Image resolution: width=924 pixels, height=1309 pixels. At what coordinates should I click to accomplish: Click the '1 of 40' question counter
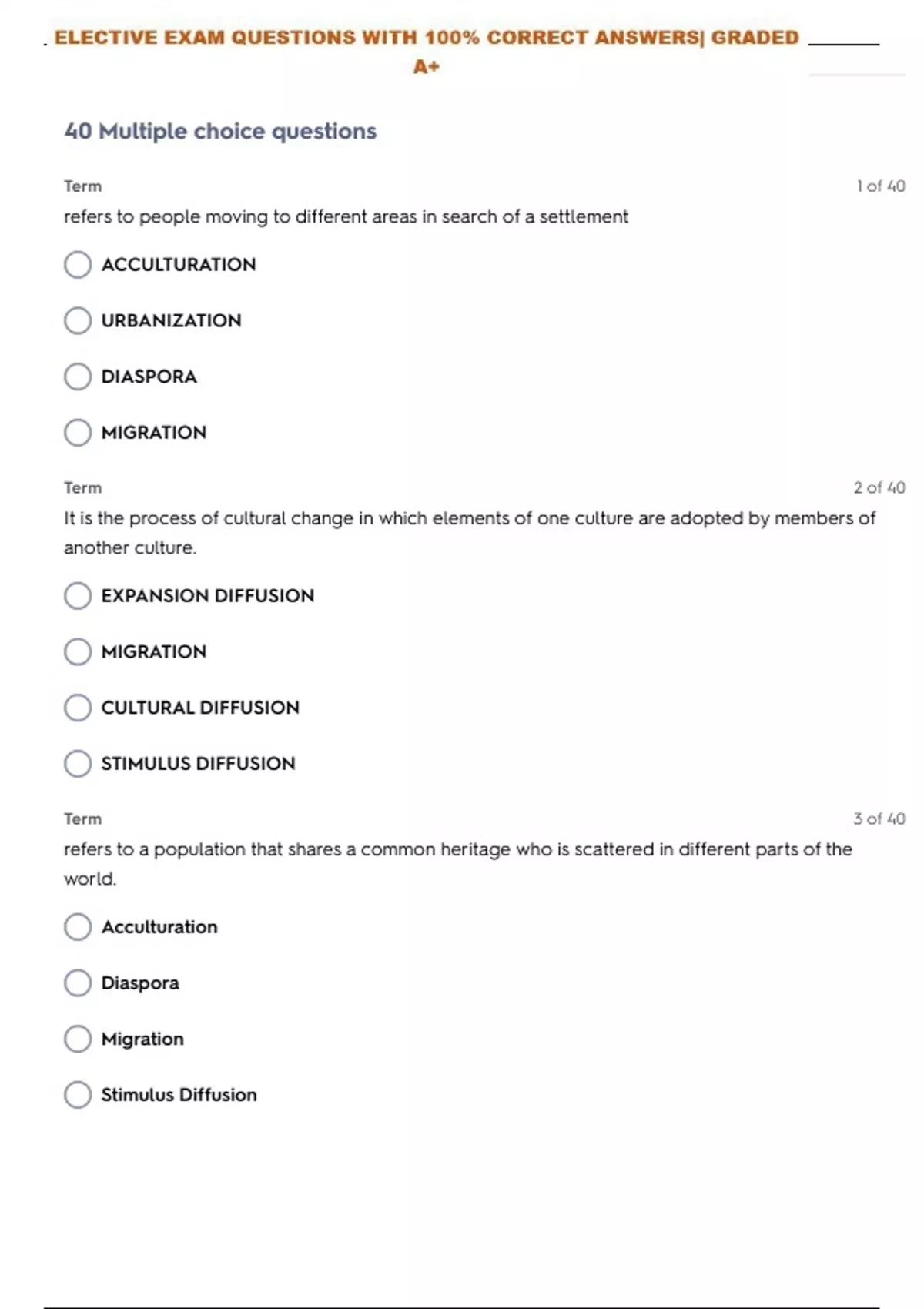pyautogui.click(x=880, y=186)
